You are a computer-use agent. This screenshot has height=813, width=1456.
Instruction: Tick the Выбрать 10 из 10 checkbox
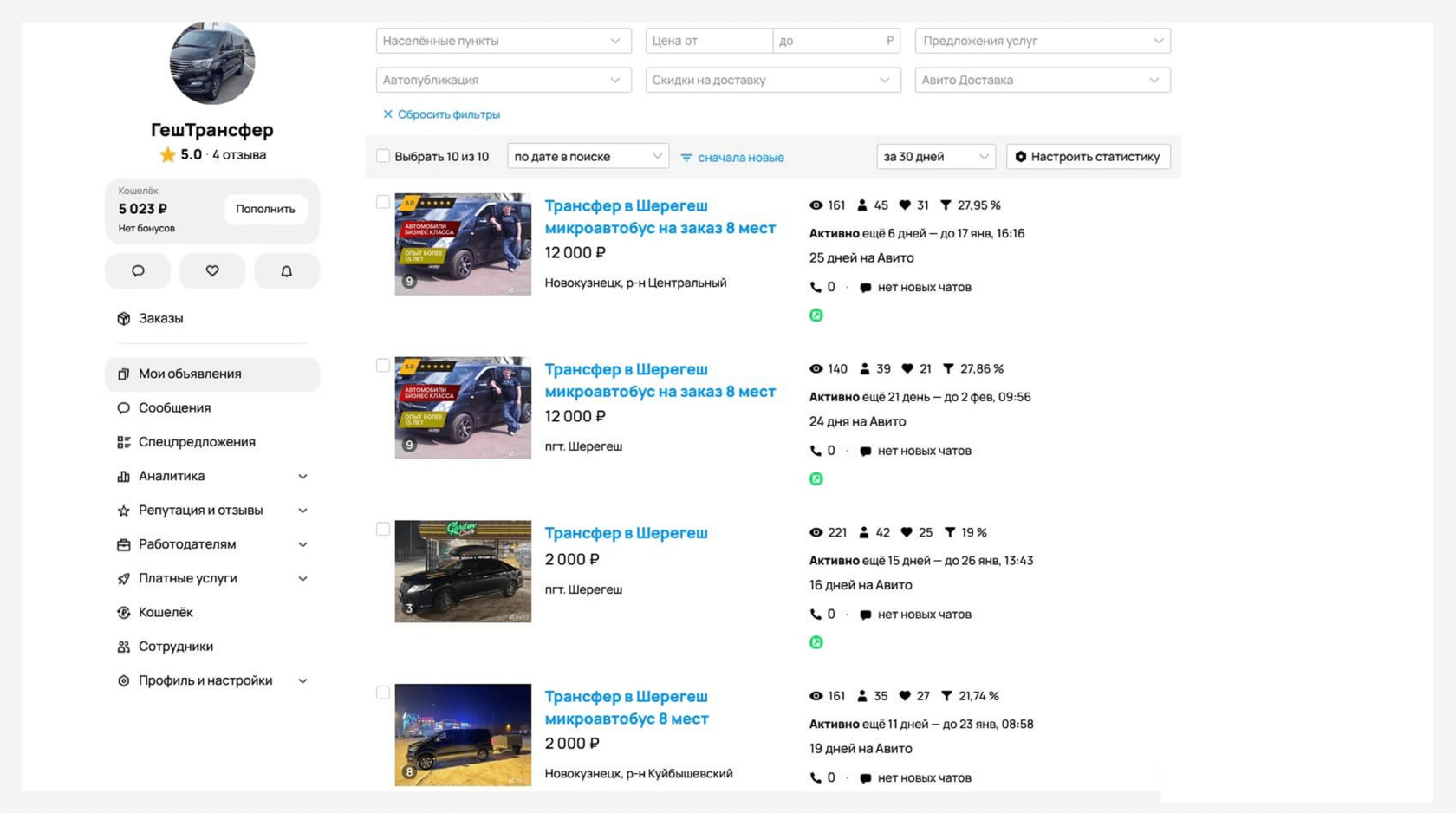tap(383, 156)
